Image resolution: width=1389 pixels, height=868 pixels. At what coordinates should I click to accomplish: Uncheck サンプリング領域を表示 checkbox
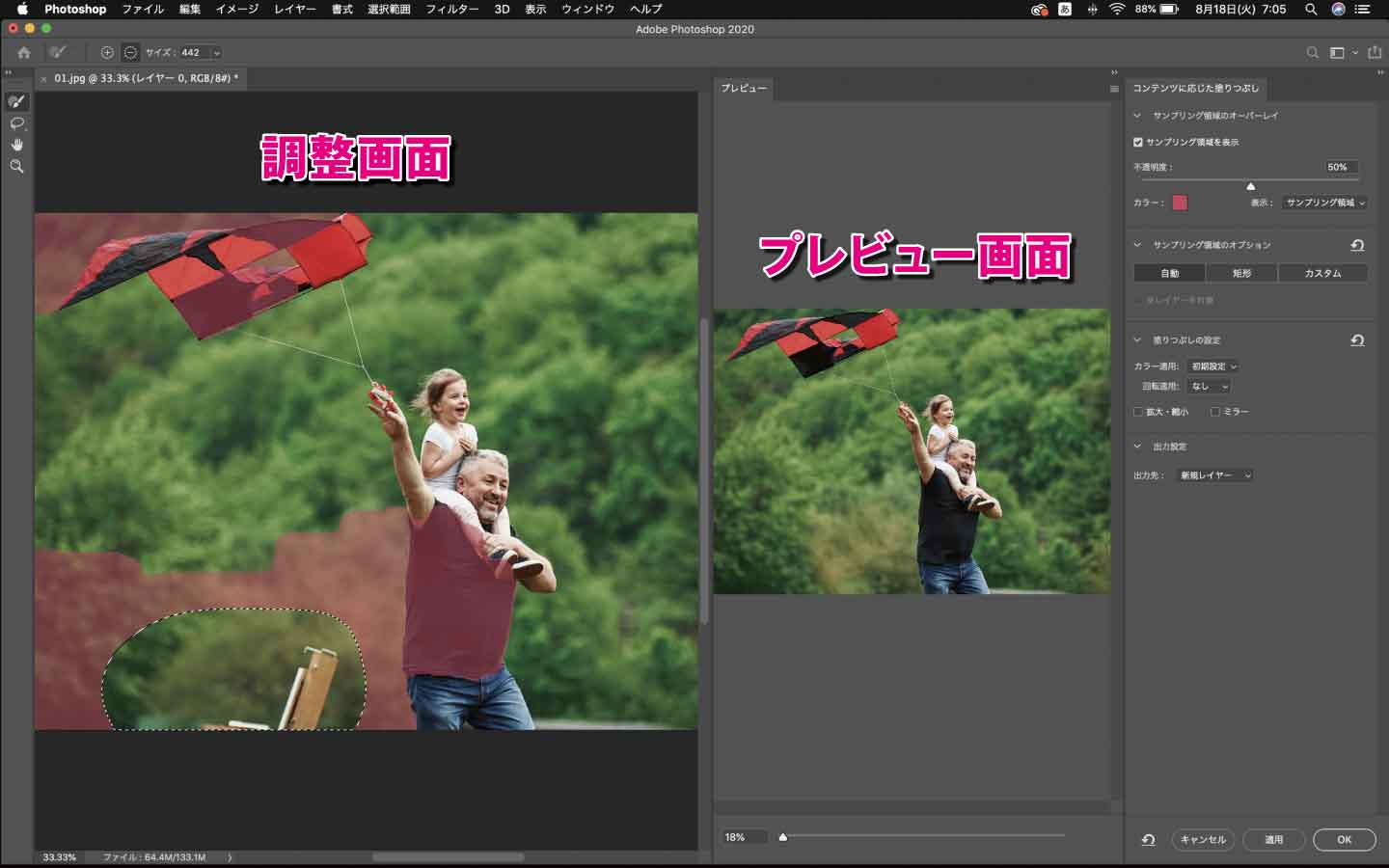tap(1138, 141)
